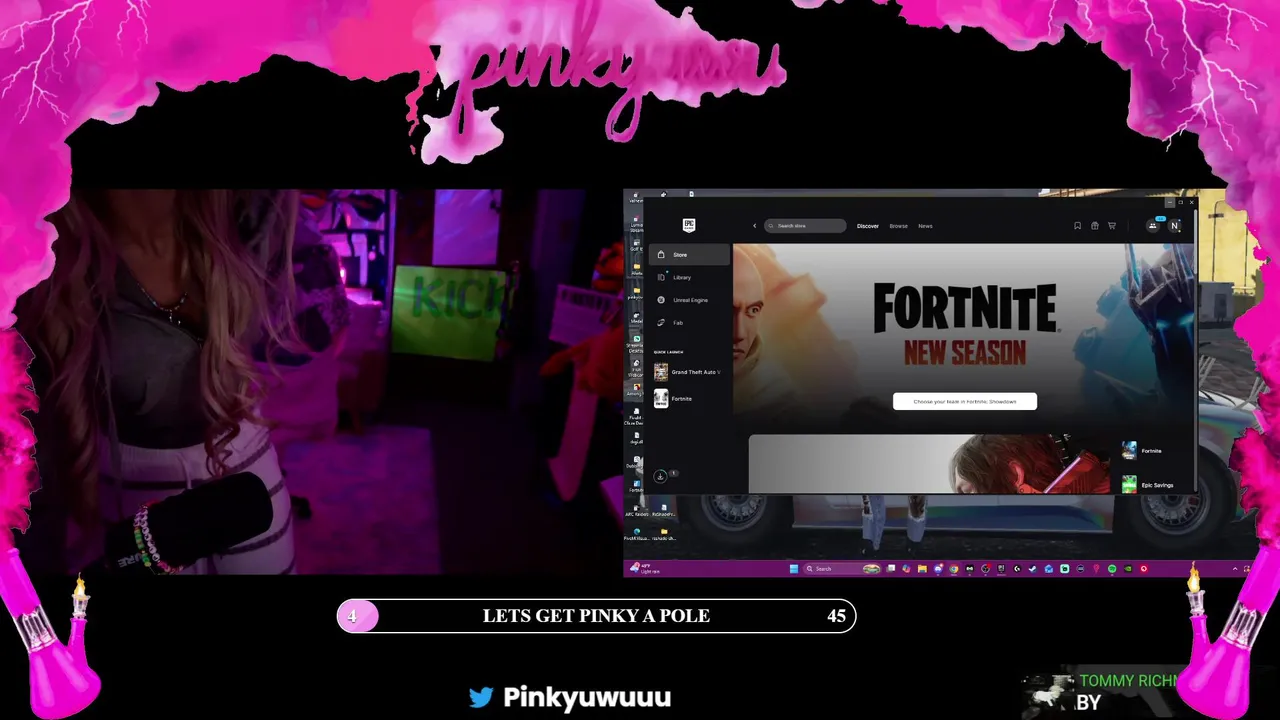1280x720 pixels.
Task: Quick launch Grand Theft Auto V
Action: pyautogui.click(x=687, y=372)
